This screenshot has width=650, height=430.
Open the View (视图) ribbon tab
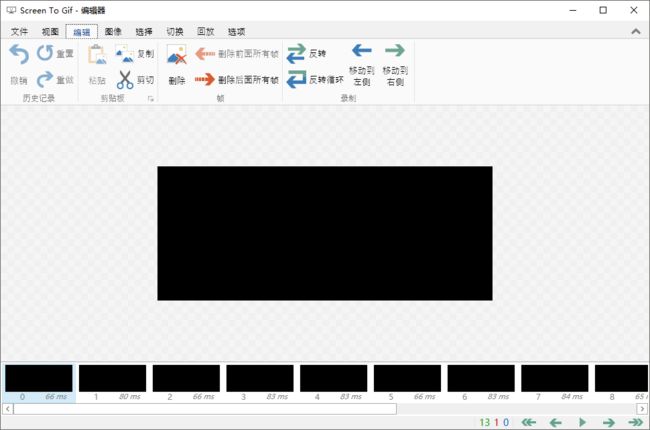coord(50,32)
